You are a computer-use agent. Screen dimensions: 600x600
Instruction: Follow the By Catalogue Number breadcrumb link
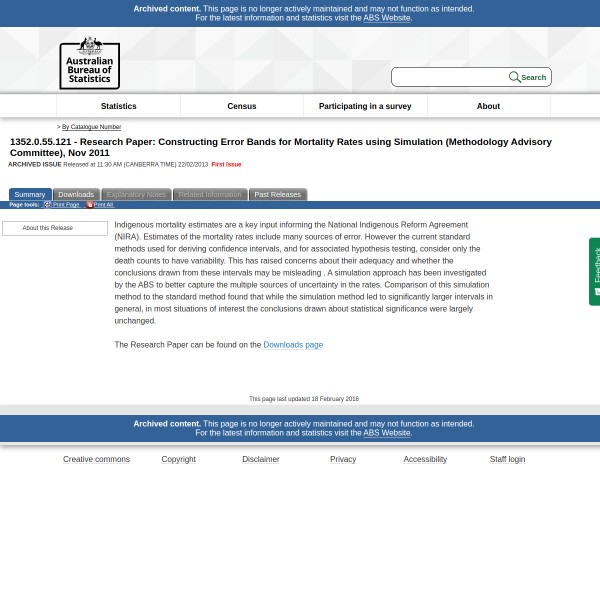[x=91, y=127]
